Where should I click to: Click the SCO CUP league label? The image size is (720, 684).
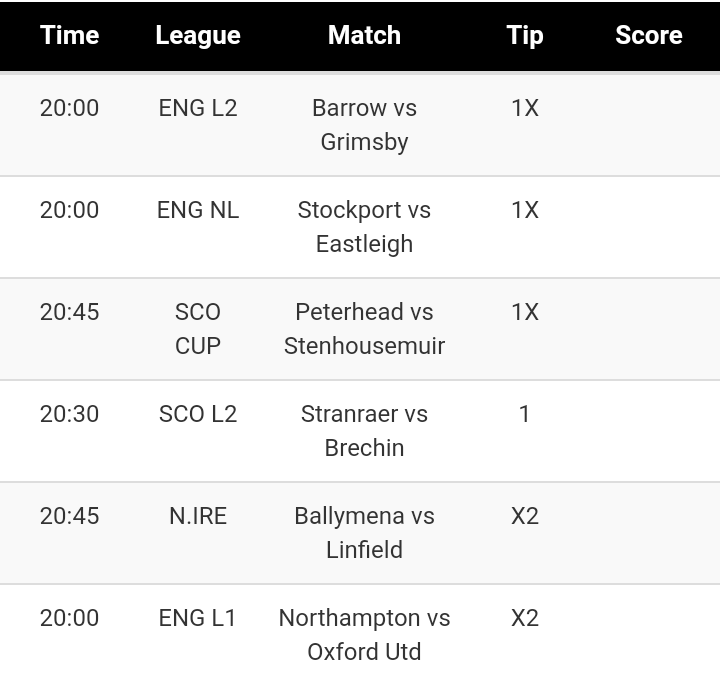click(198, 329)
